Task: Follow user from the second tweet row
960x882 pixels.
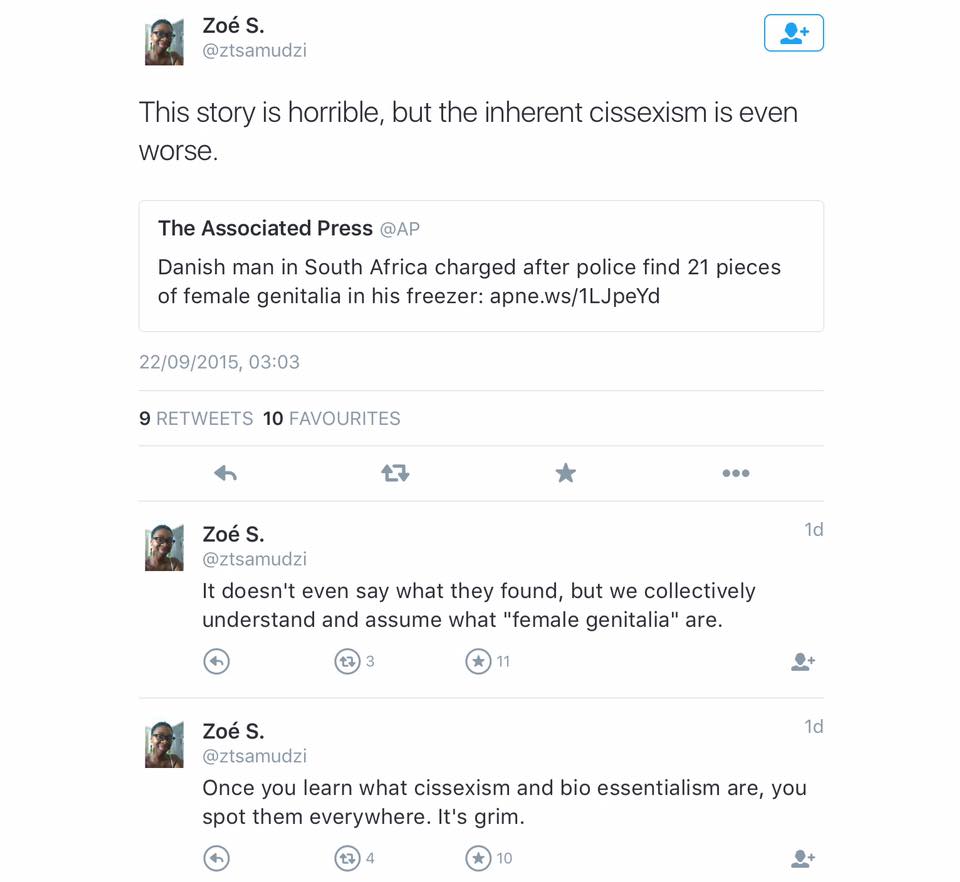Action: pos(803,662)
